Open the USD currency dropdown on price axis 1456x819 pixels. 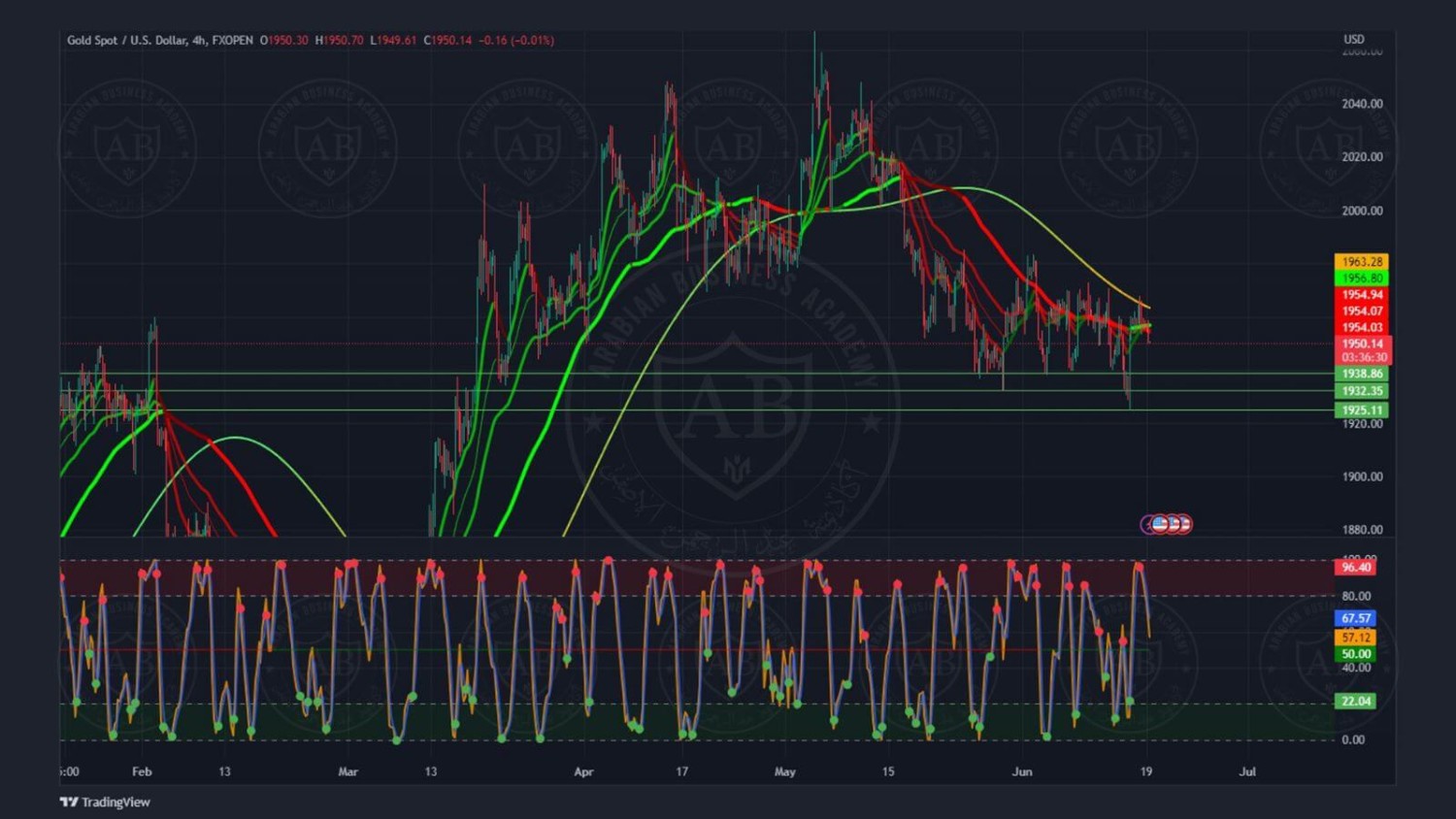point(1353,40)
